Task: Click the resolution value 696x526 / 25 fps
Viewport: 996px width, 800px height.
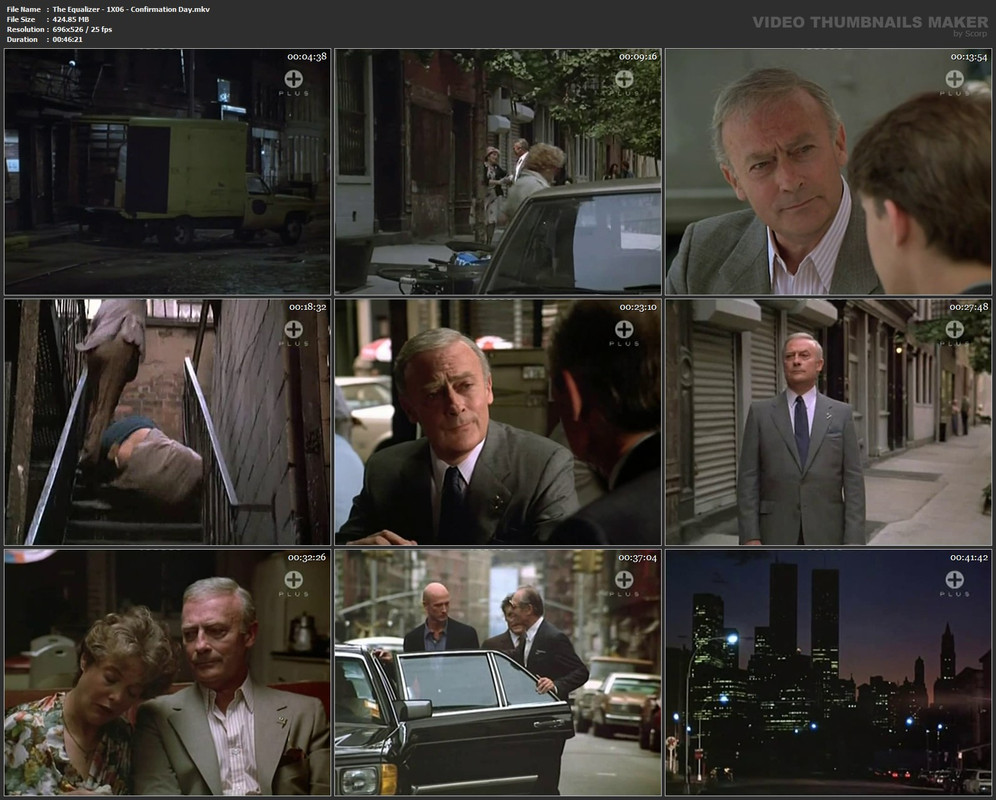Action: pyautogui.click(x=82, y=29)
